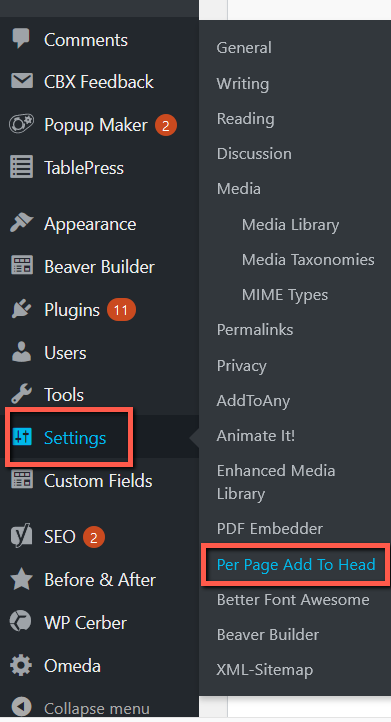Open the PDF Embedder settings
Viewport: 391px width, 722px height.
269,529
